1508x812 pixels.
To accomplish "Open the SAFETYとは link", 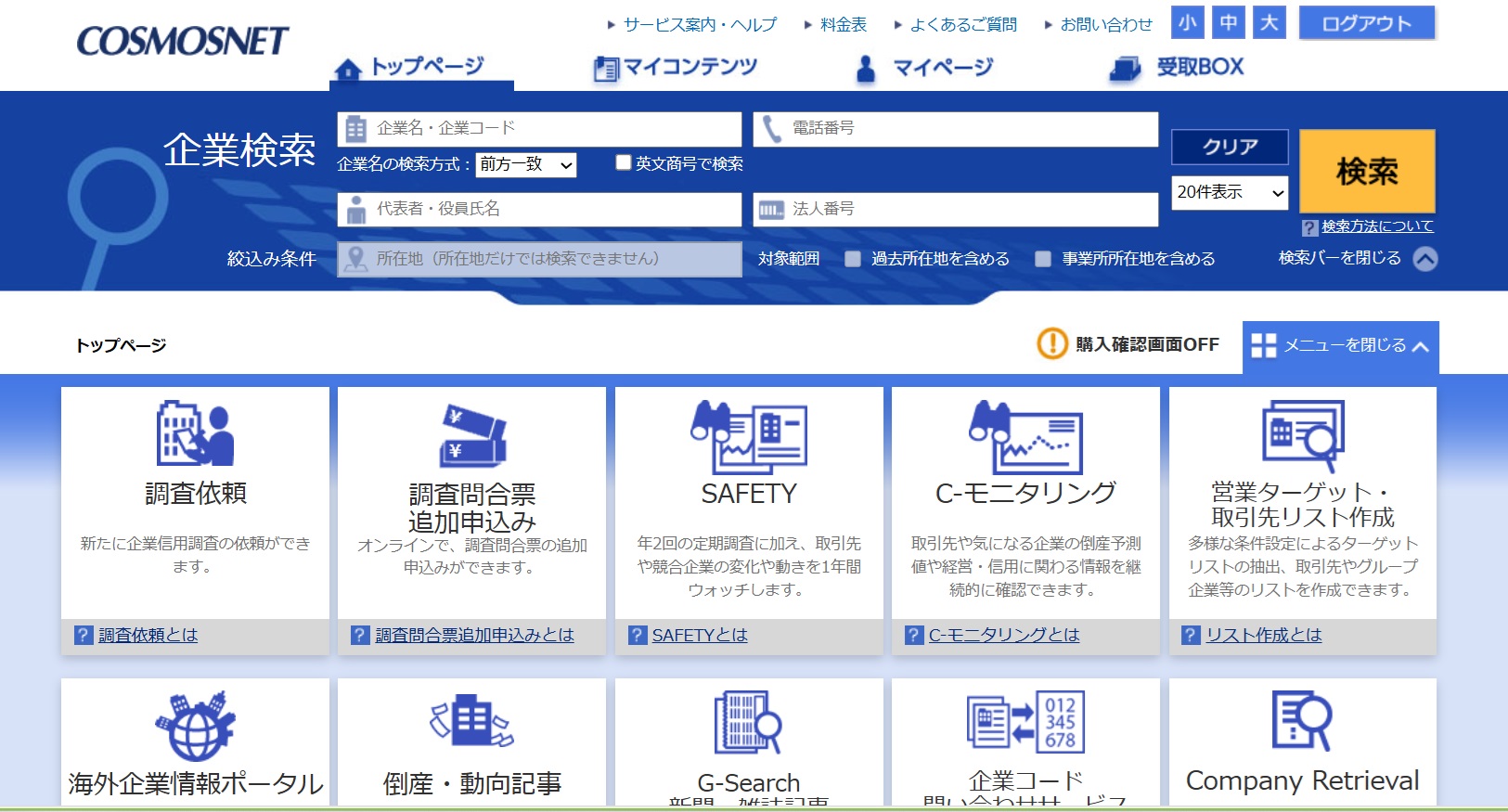I will point(700,635).
